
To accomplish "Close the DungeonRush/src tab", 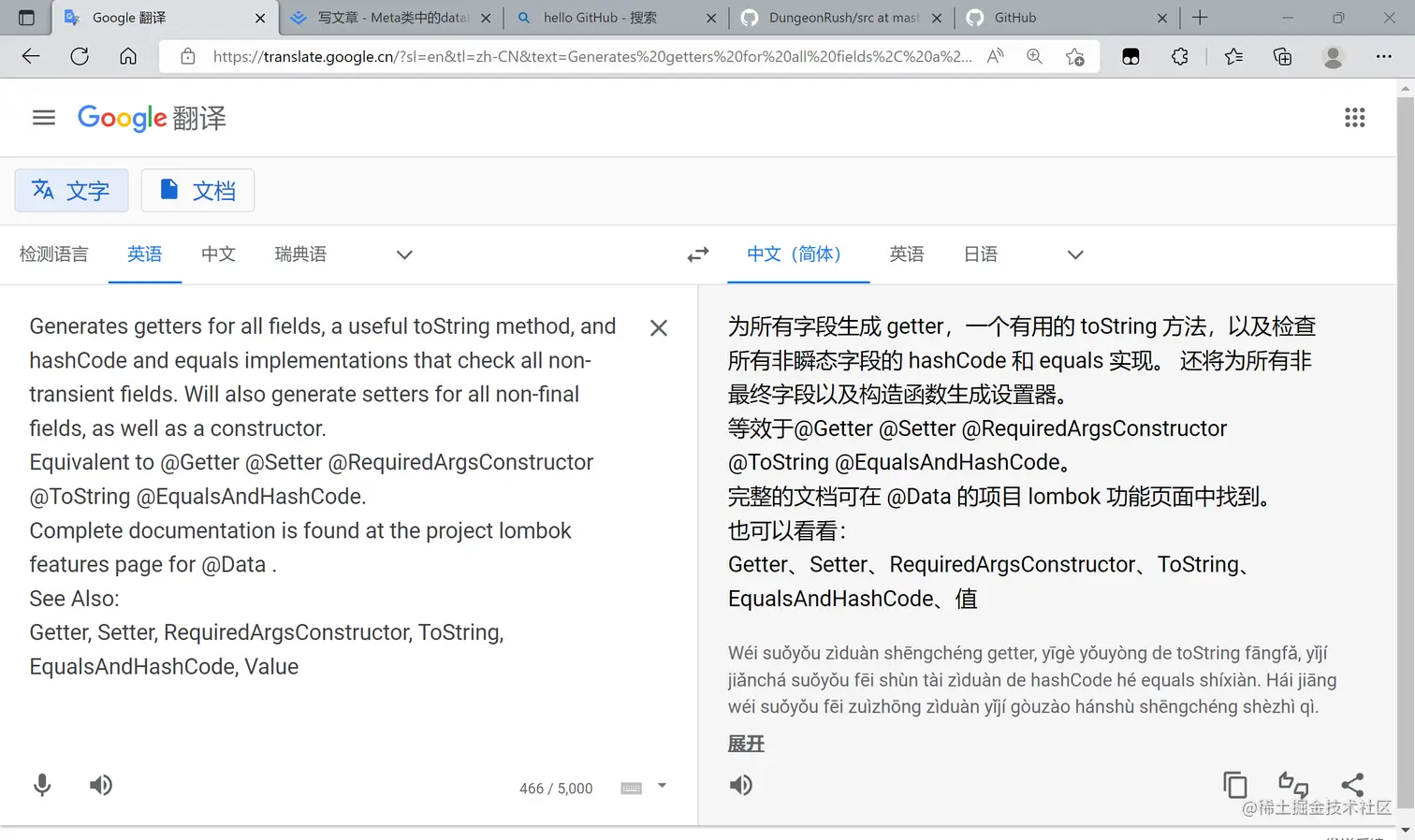I will coord(937,18).
